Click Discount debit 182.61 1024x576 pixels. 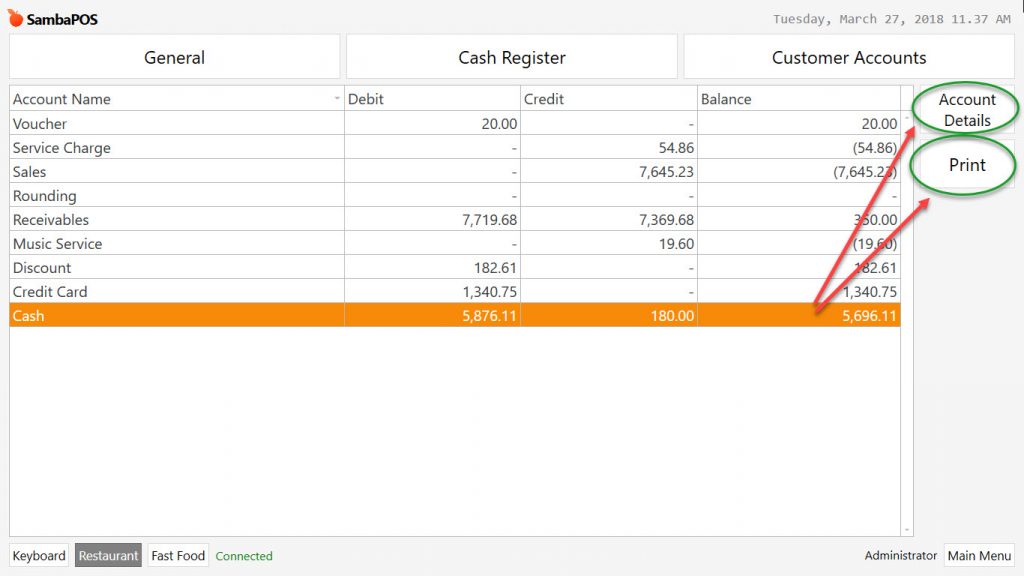pos(495,268)
